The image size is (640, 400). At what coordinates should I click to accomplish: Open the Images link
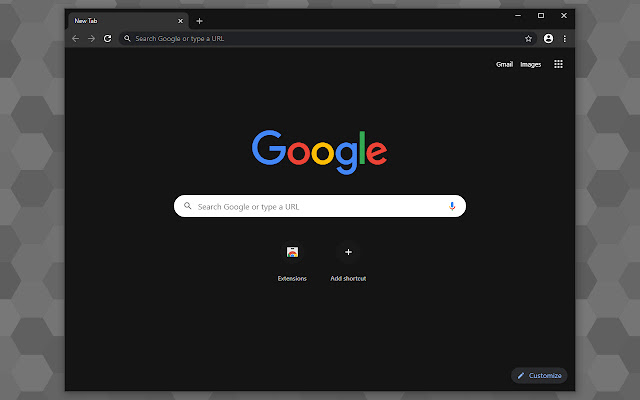tap(531, 64)
